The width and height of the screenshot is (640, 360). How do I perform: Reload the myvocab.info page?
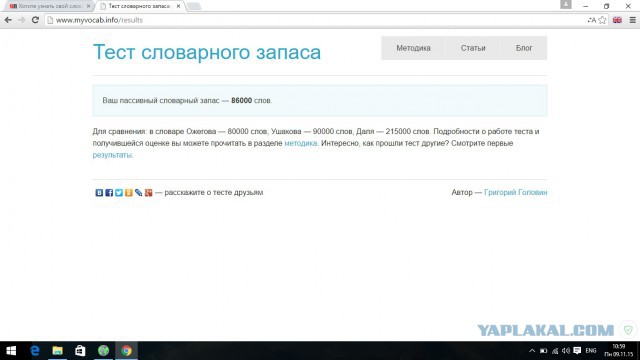[35, 20]
